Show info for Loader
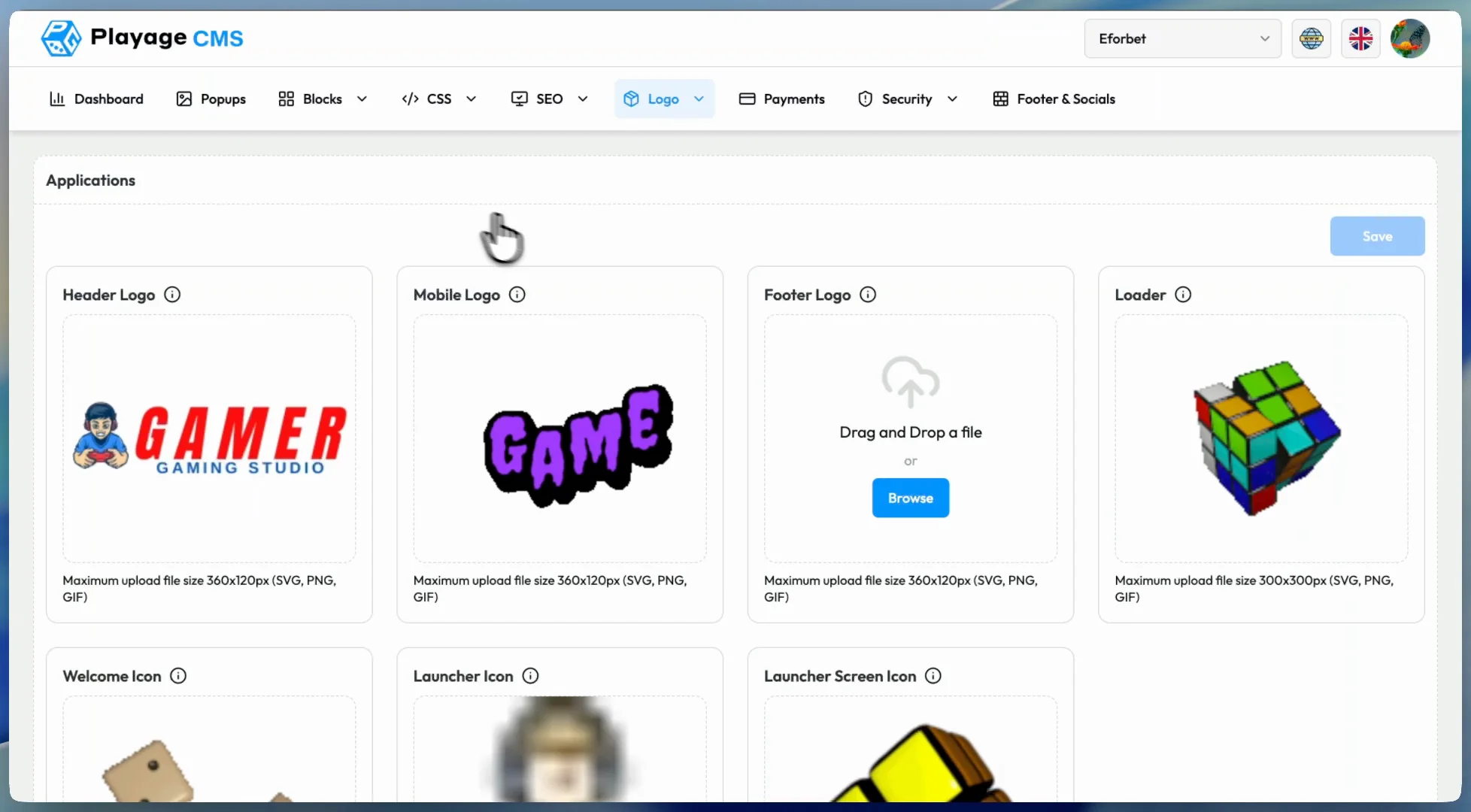This screenshot has height=812, width=1471. pyautogui.click(x=1183, y=295)
